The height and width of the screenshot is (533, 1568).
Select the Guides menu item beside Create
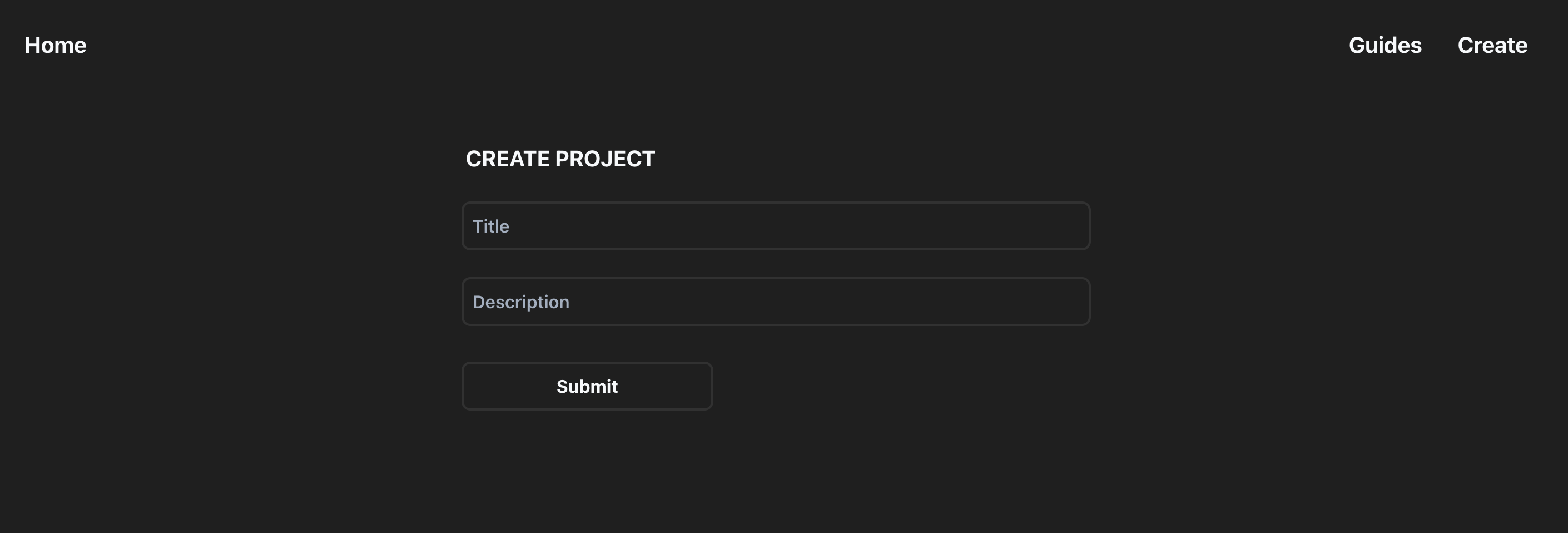point(1385,45)
